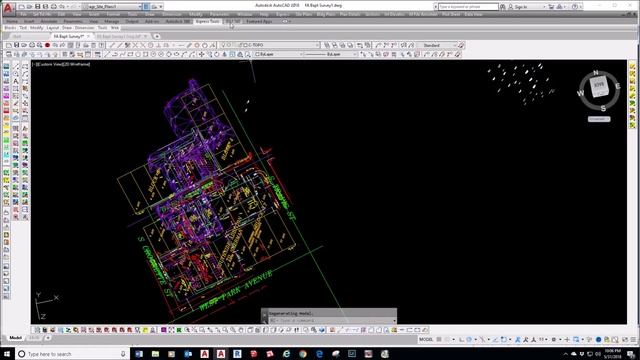The image size is (640, 360).
Task: Open Custom View viewport control menu
Action: tap(50, 64)
